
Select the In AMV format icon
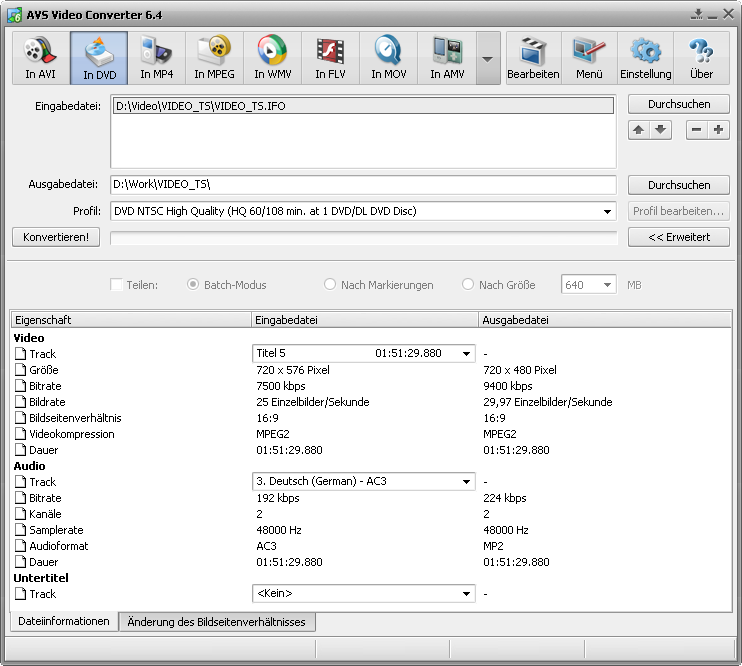(447, 58)
